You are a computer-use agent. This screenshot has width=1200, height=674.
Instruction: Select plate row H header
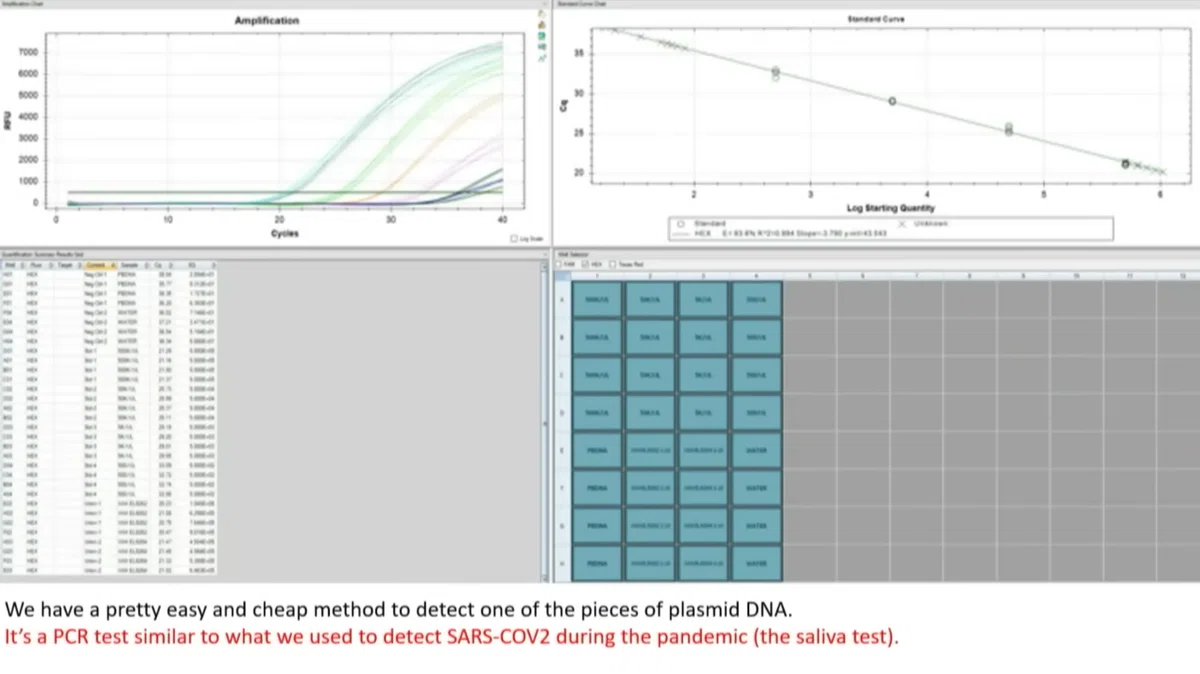click(563, 563)
